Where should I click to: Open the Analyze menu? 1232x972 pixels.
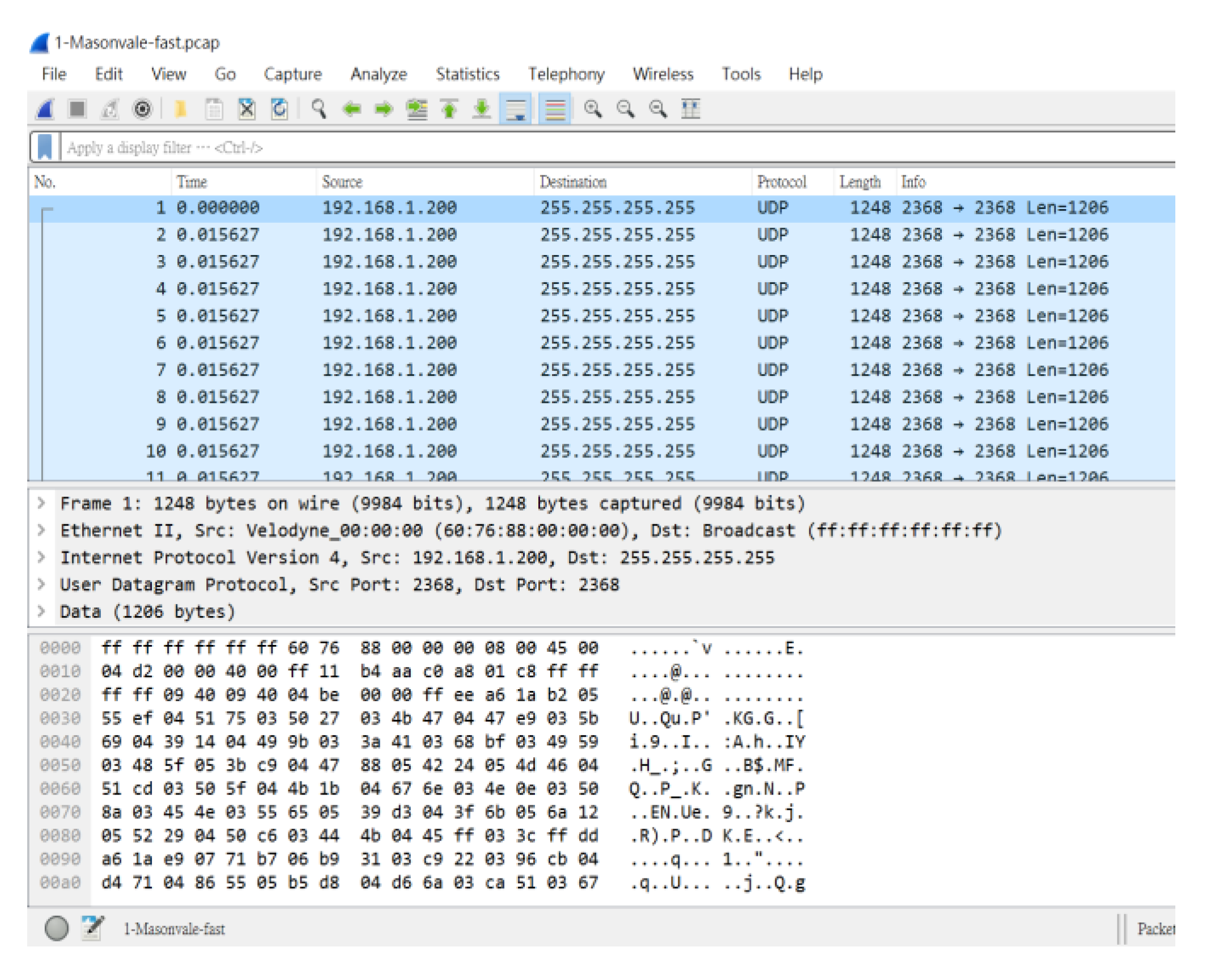pos(379,74)
